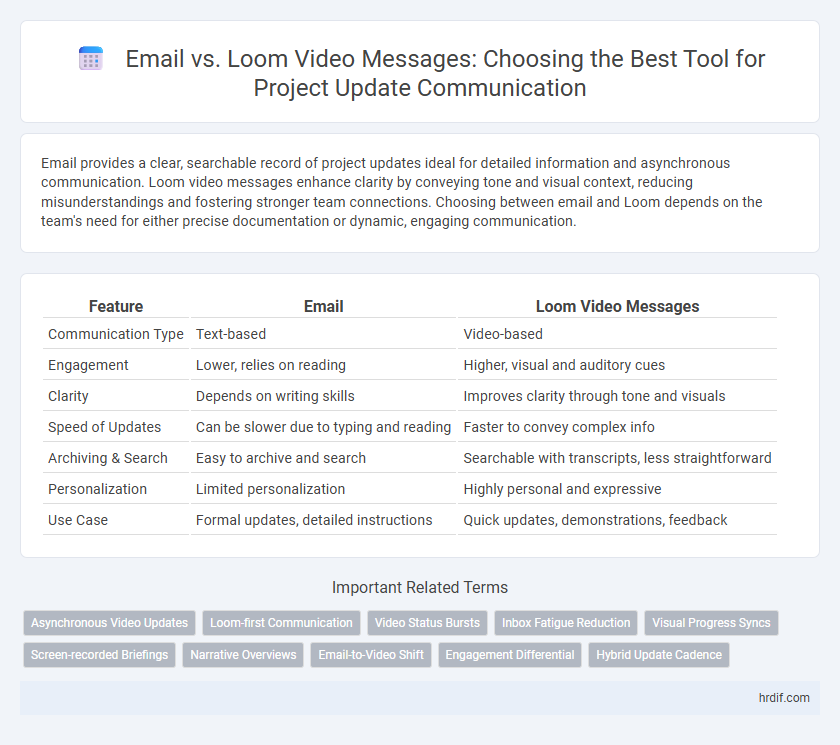Select 'Highly personal and expressive' cell
Image resolution: width=840 pixels, height=745 pixels.
tap(617, 490)
